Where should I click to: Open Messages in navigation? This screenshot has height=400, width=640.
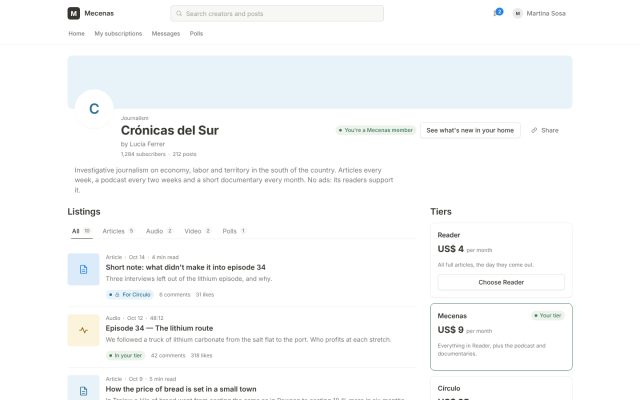pyautogui.click(x=166, y=33)
